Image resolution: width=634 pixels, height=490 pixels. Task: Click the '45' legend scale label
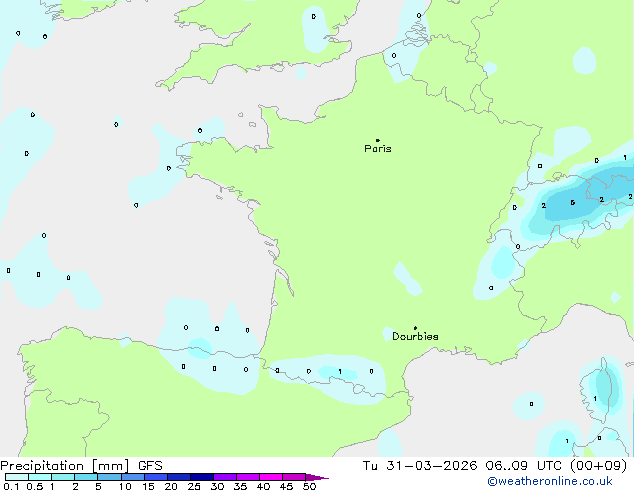[286, 486]
